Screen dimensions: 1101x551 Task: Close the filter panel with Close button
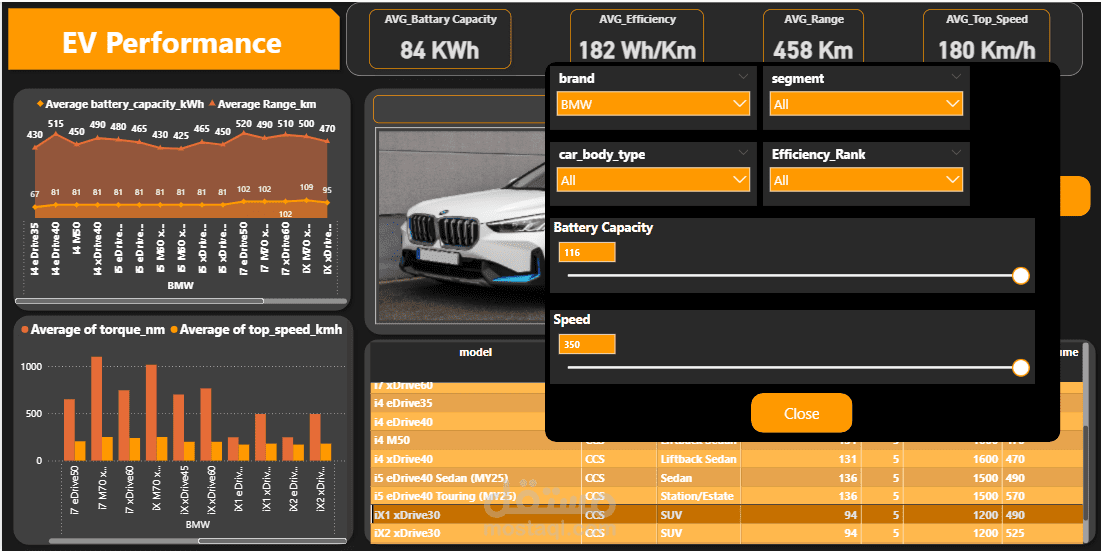pos(801,413)
